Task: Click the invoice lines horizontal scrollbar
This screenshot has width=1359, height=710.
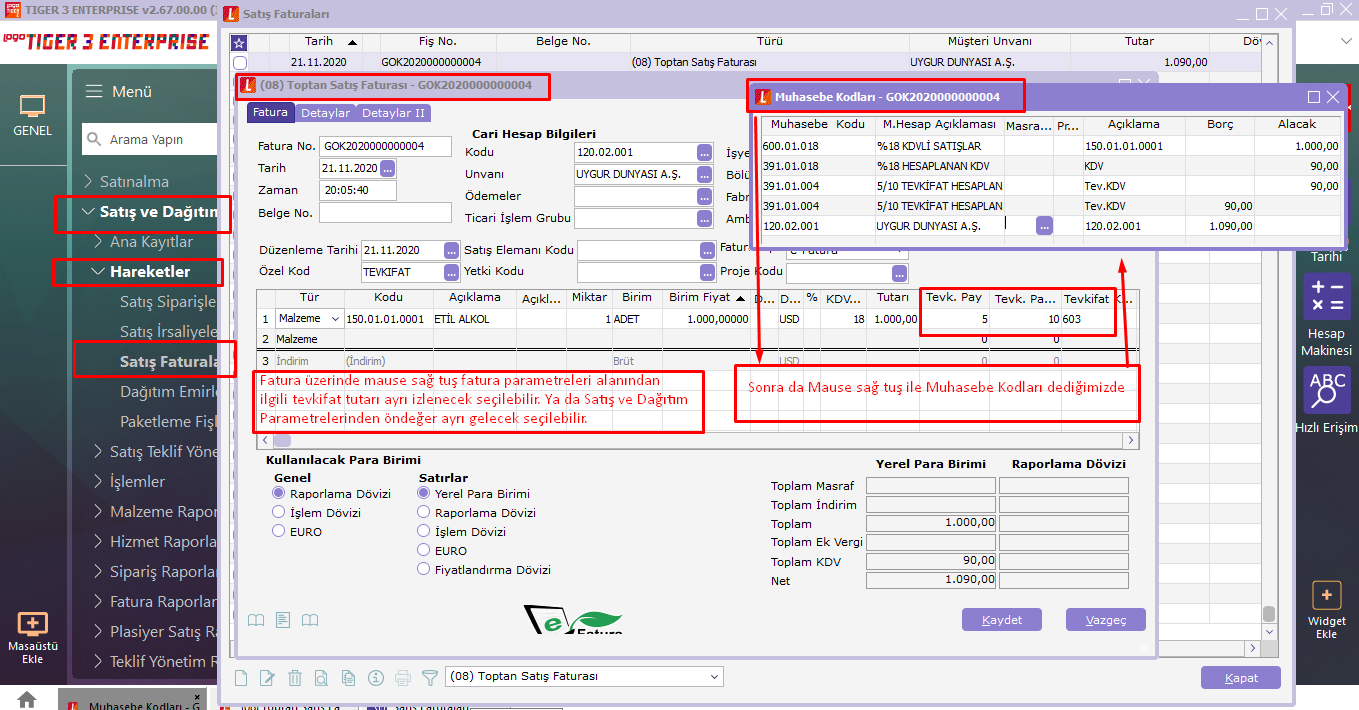Action: tap(698, 440)
